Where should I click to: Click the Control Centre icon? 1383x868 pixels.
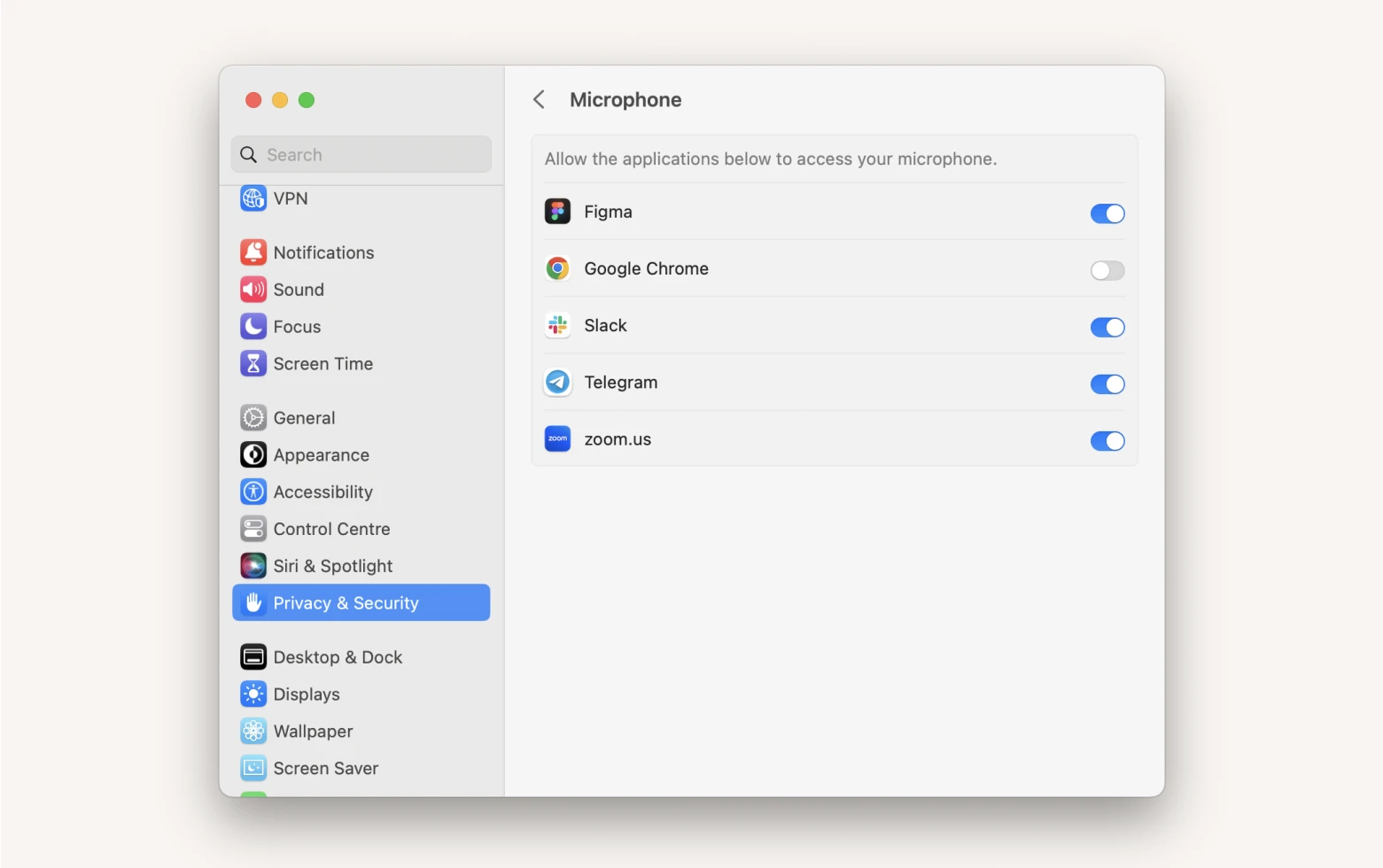coord(253,530)
